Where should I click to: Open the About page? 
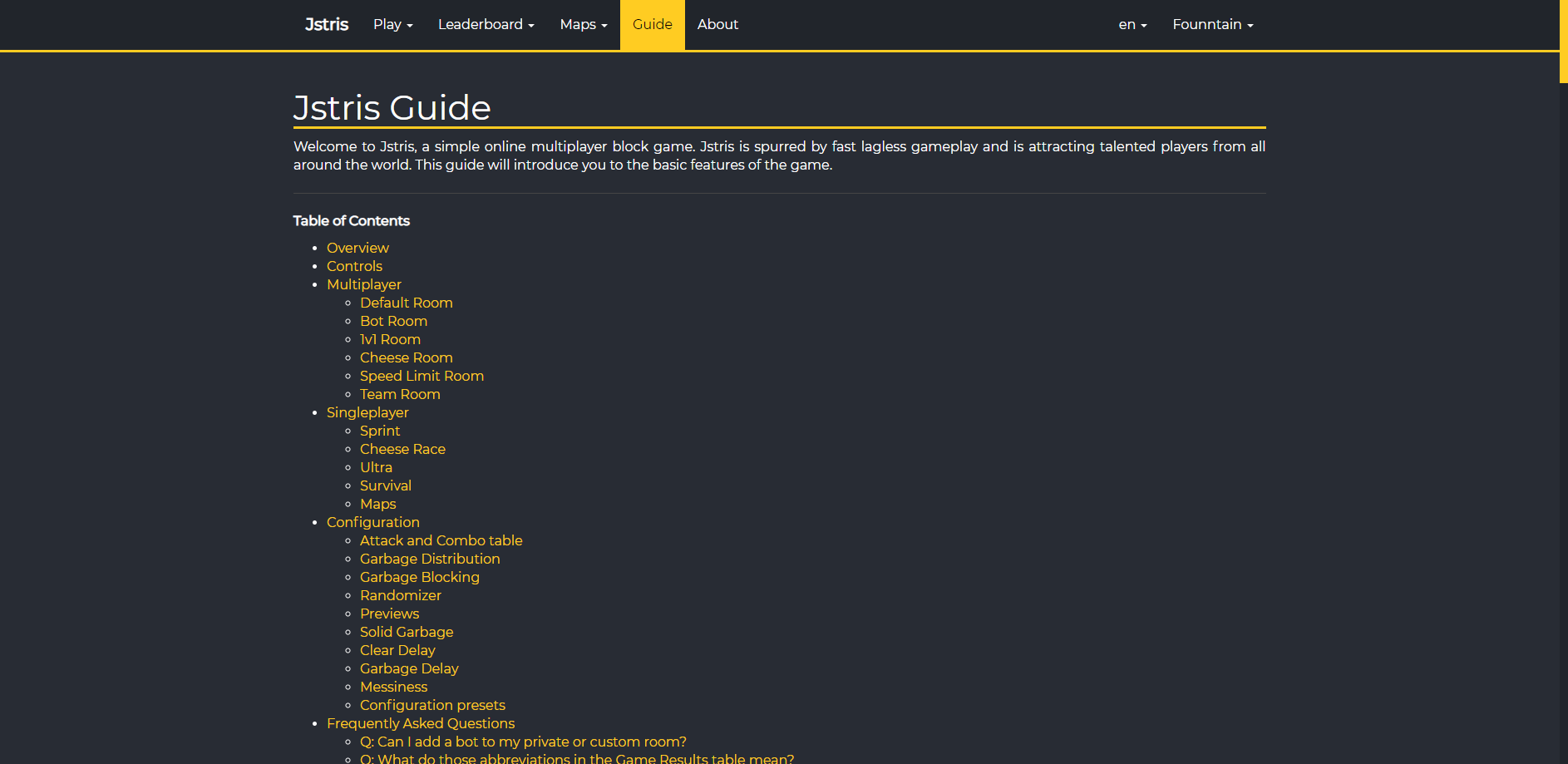tap(717, 24)
